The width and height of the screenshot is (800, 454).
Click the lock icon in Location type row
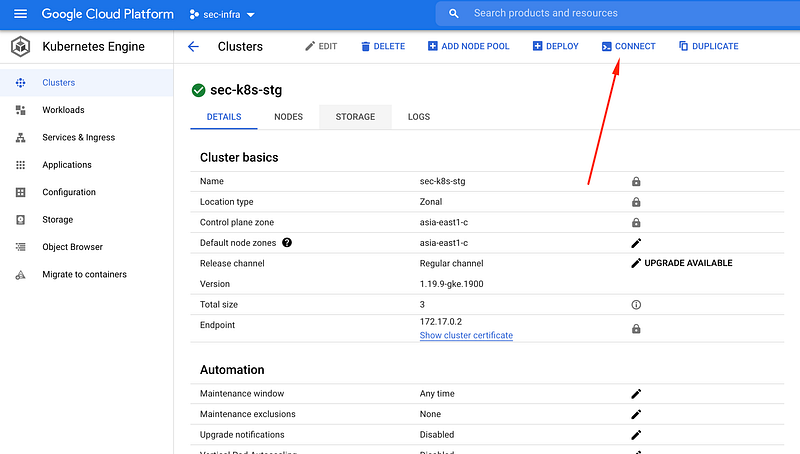636,202
